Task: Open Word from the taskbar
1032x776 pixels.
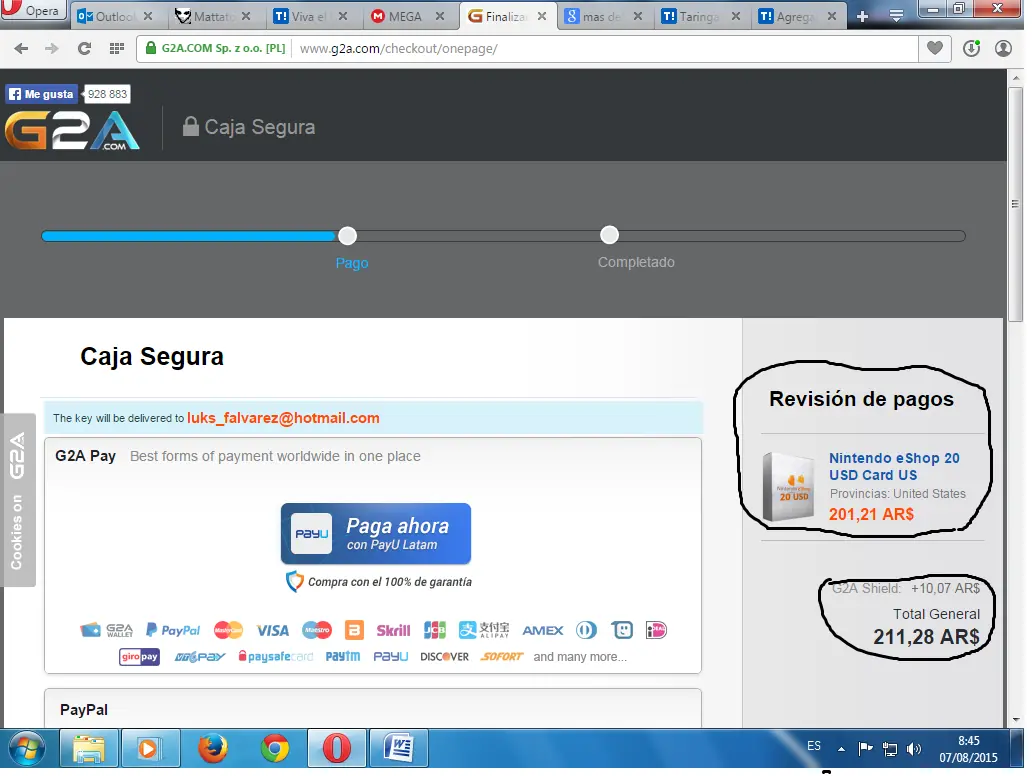Action: (x=398, y=748)
